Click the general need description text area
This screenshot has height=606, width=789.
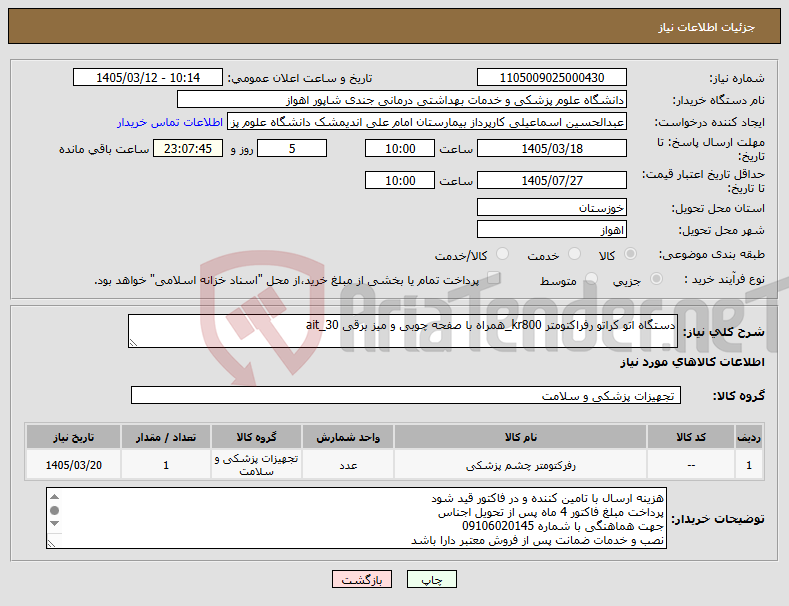coord(403,331)
